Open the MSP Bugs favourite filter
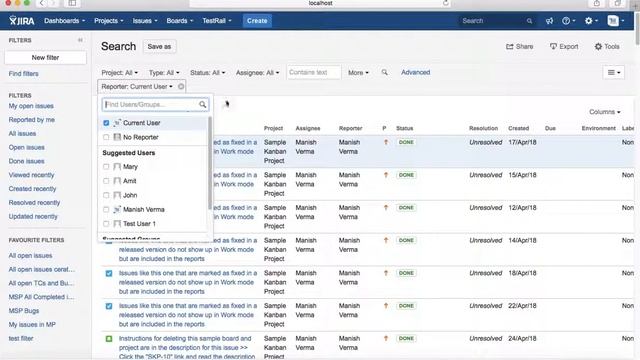Screen dimensions: 640x360 pos(24,311)
